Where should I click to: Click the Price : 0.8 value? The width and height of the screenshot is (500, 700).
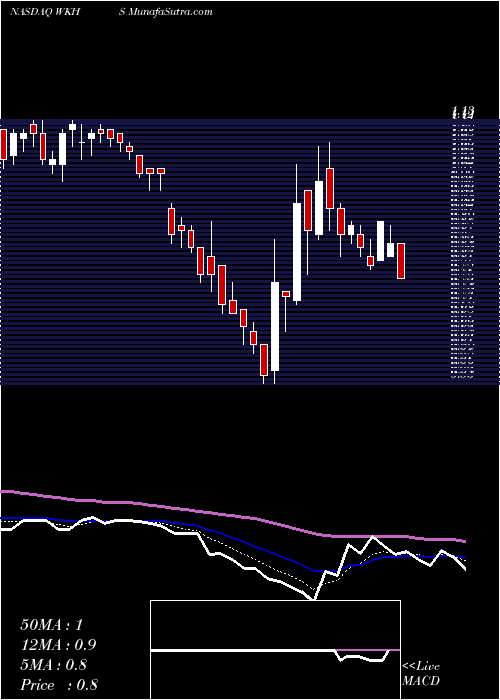(59, 685)
